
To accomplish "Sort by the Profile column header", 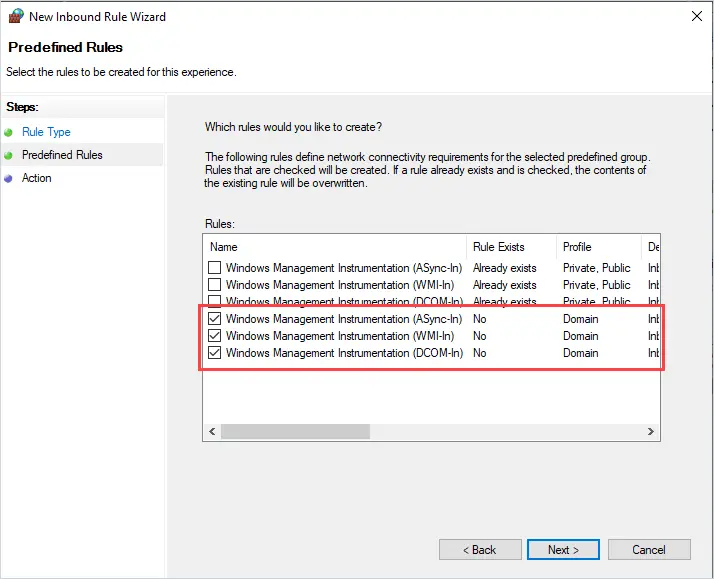I will click(x=599, y=247).
